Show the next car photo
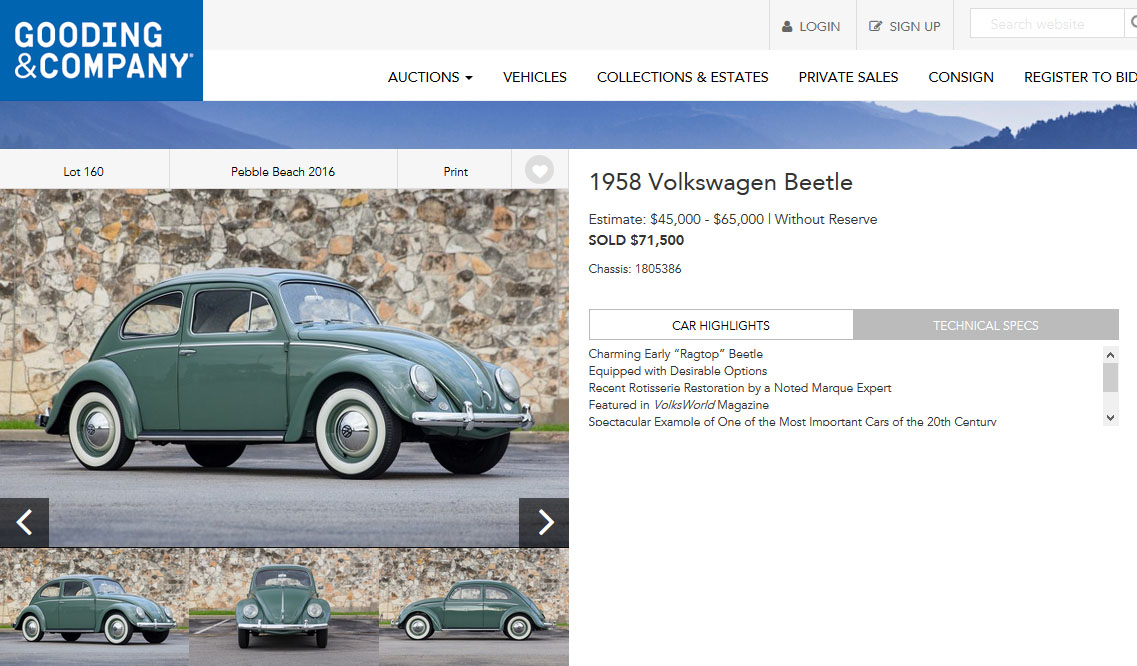Viewport: 1137px width, 666px height. (x=544, y=522)
